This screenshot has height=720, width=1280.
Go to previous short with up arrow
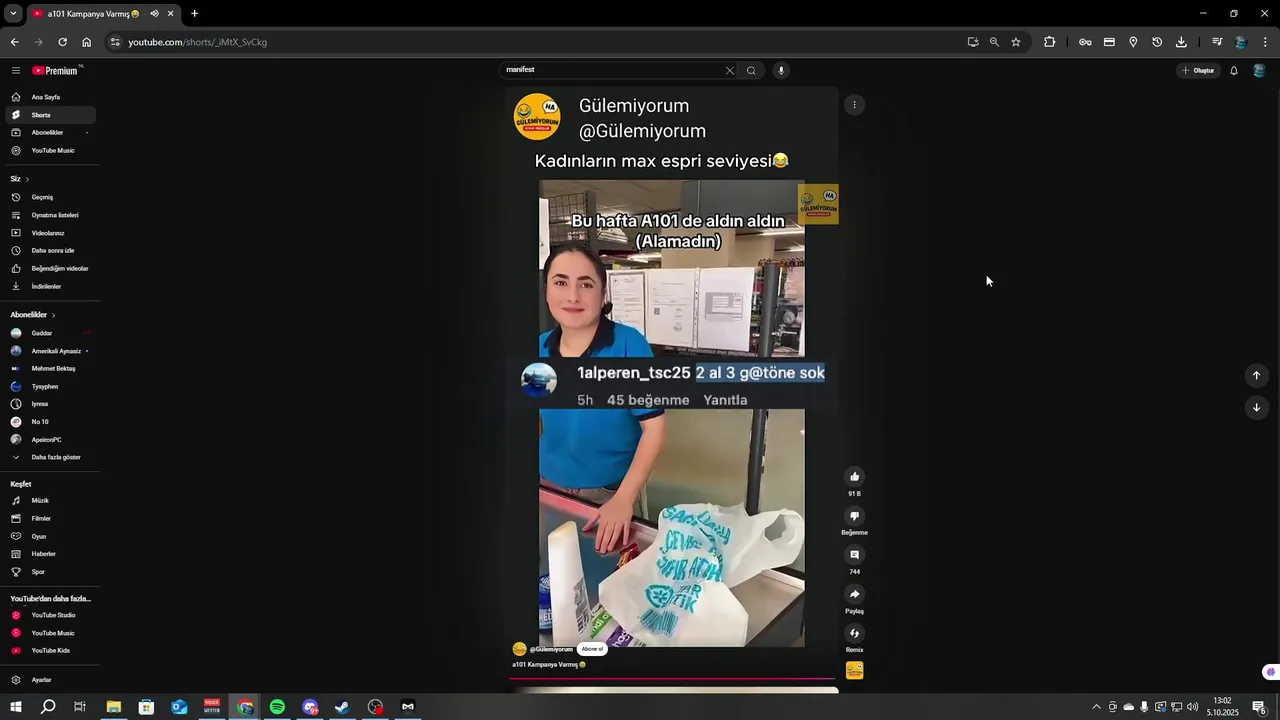(x=1256, y=375)
